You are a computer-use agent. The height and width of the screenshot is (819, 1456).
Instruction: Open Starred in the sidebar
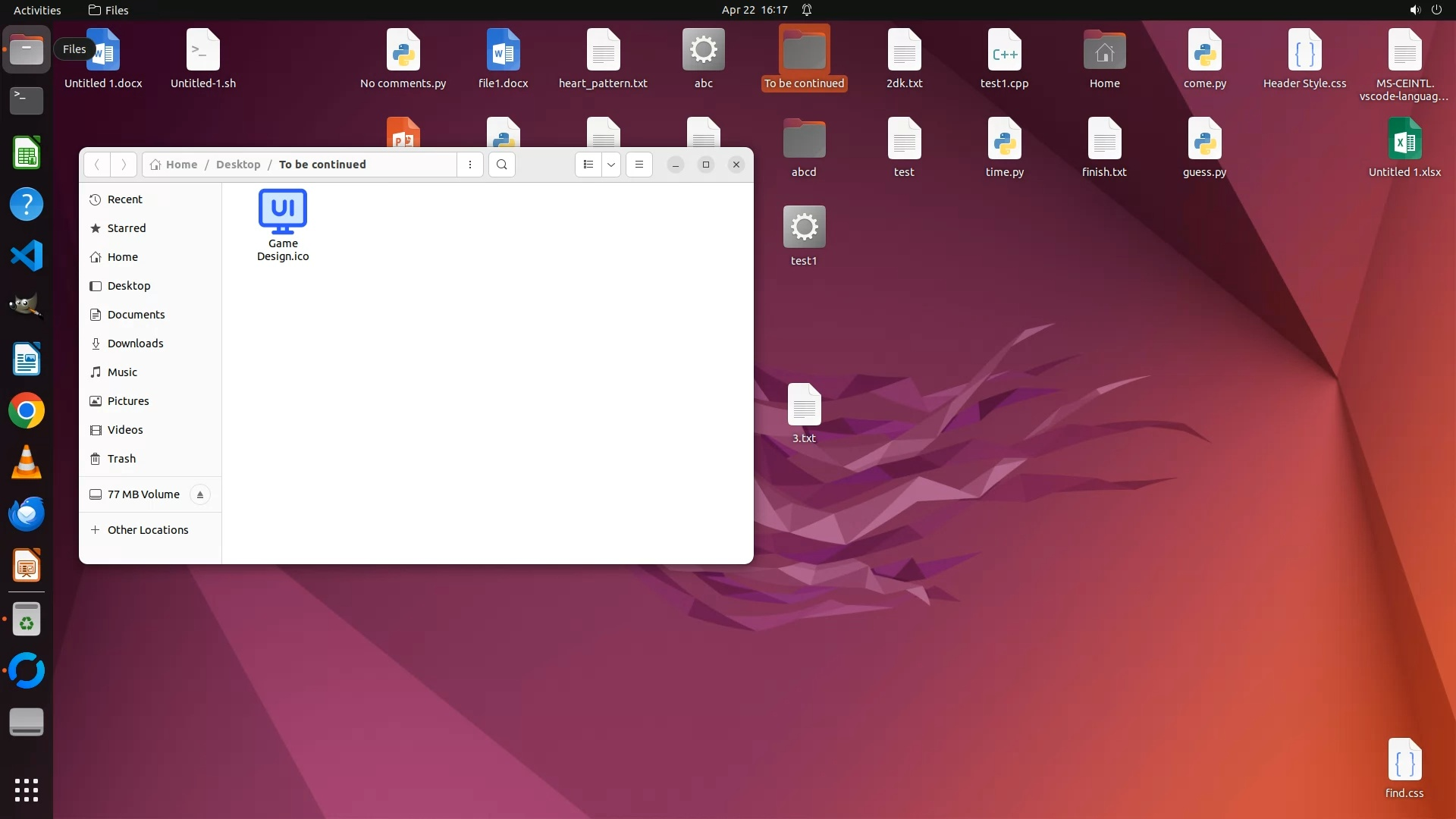(127, 228)
